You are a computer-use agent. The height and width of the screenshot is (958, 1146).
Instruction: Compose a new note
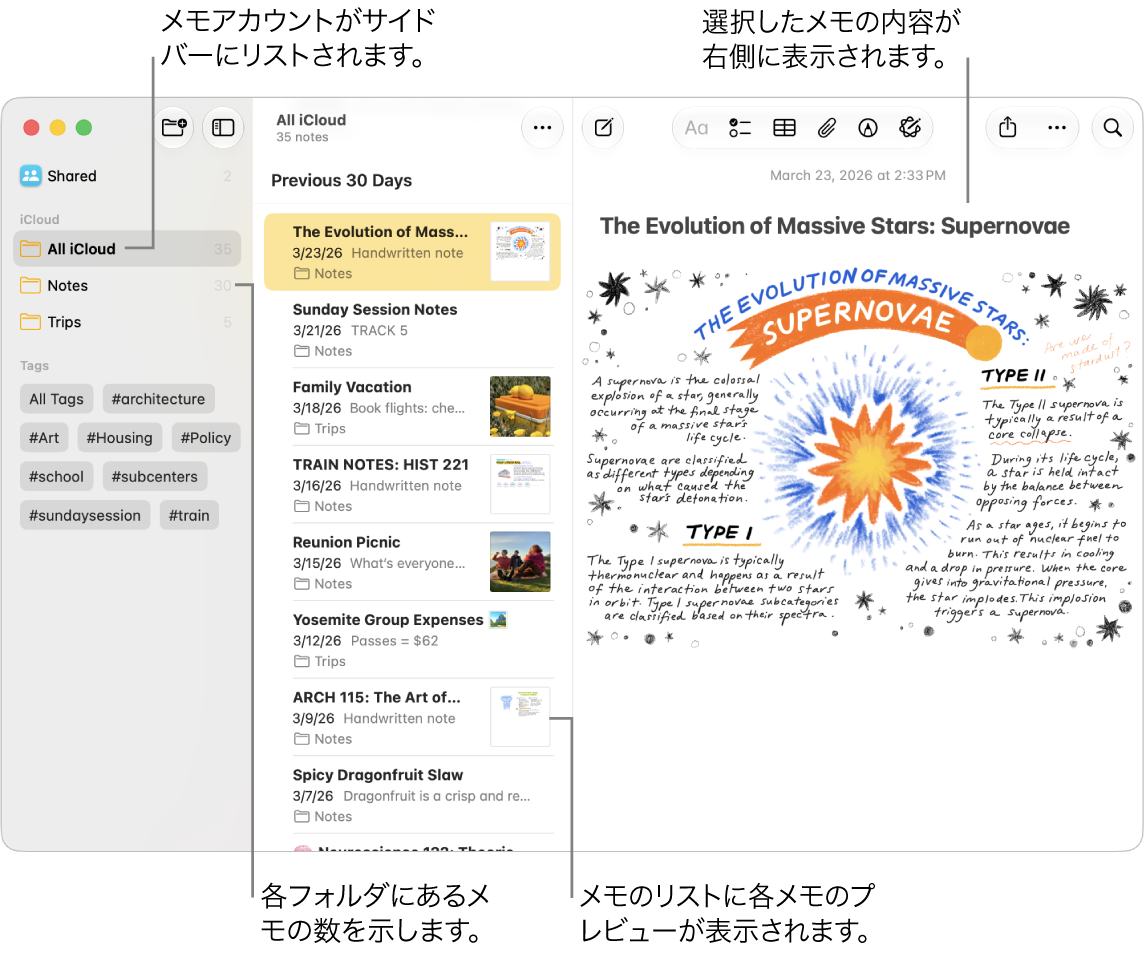point(604,128)
